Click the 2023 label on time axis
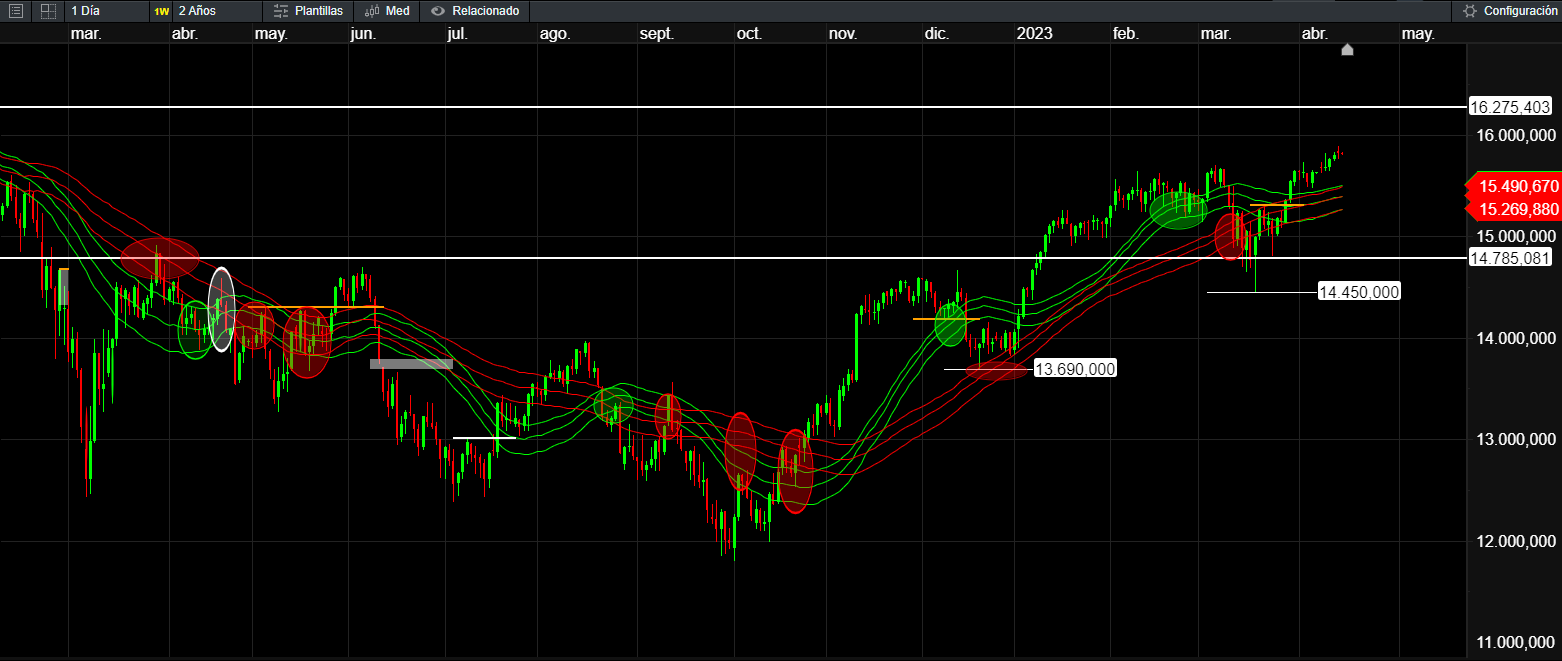 coord(1034,34)
